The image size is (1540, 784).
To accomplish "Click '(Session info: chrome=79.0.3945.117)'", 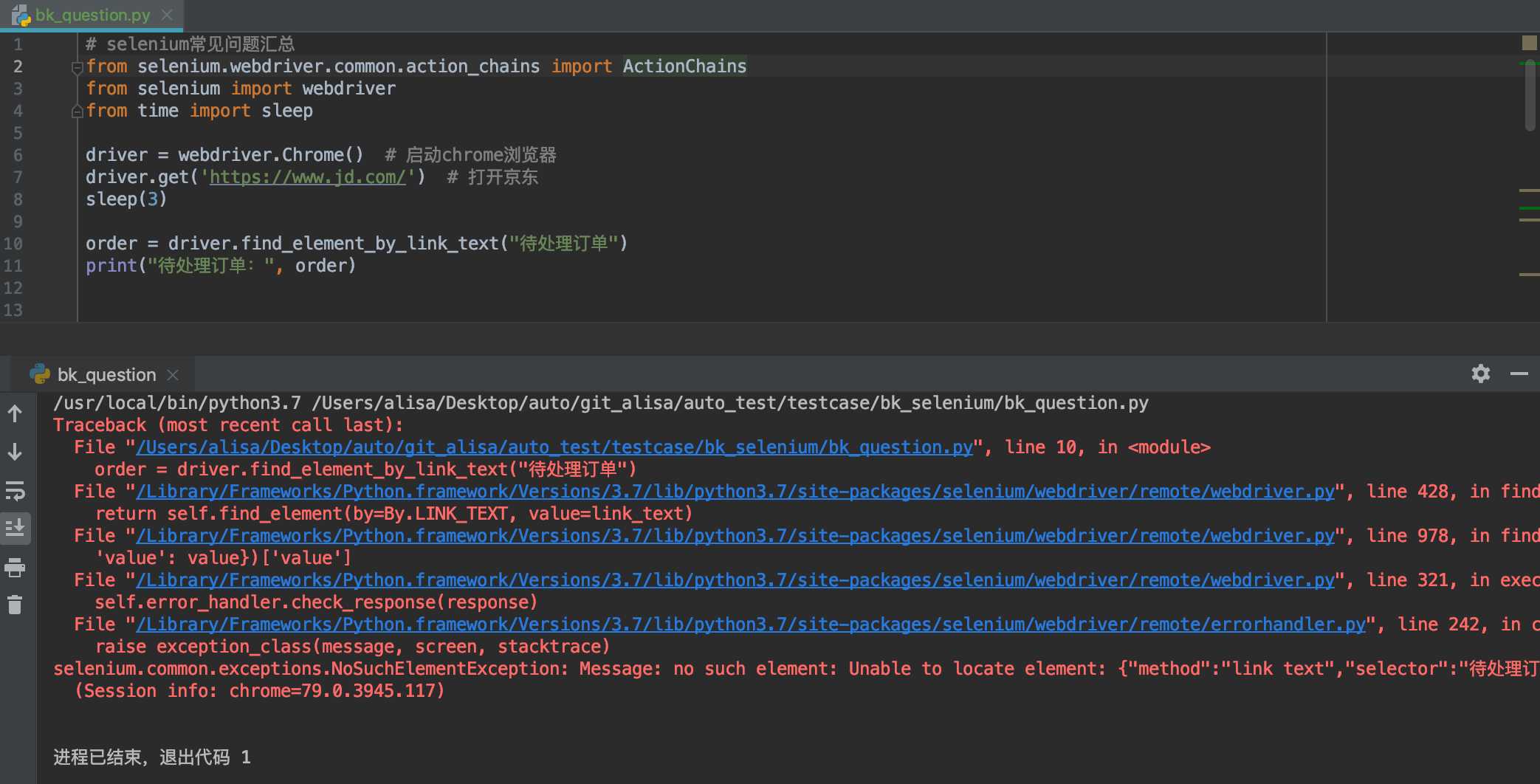I will (260, 691).
